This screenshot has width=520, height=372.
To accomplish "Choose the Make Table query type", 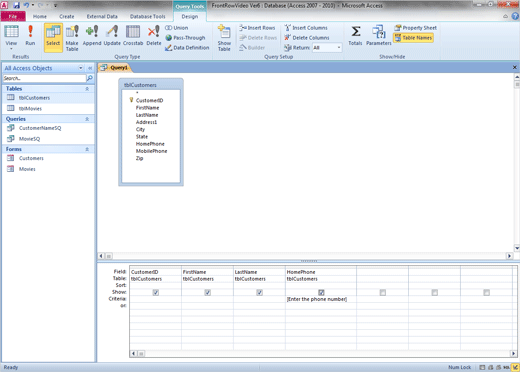I will pos(72,37).
